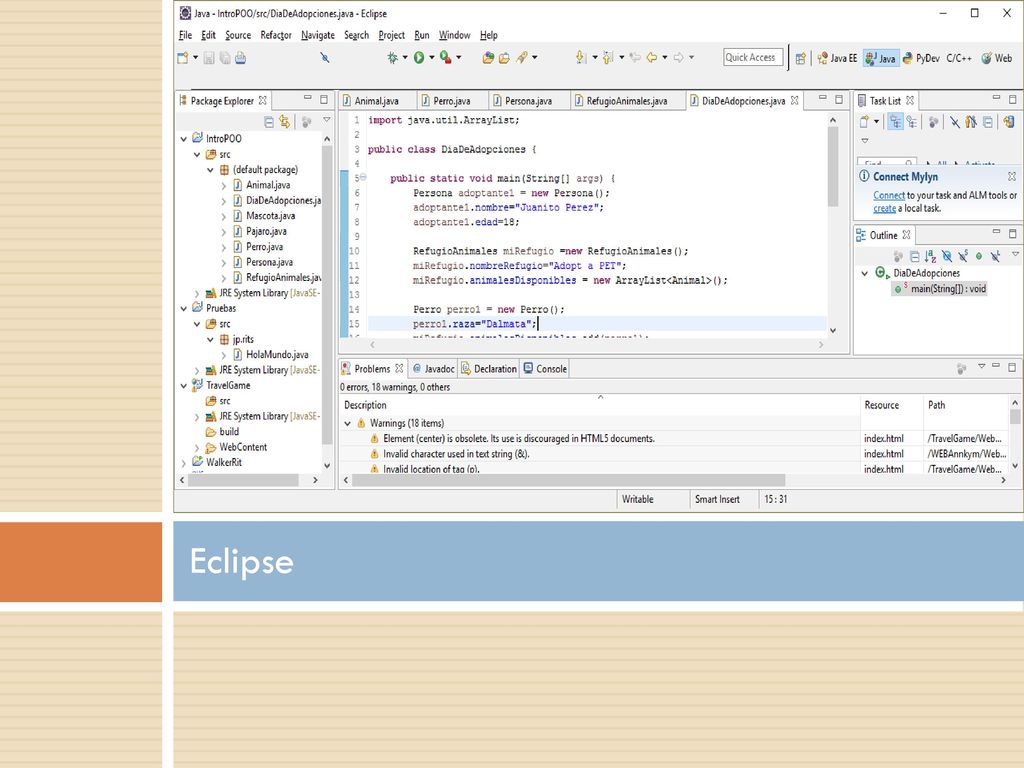Toggle Hide Non-Public Members in Outline

click(x=978, y=256)
